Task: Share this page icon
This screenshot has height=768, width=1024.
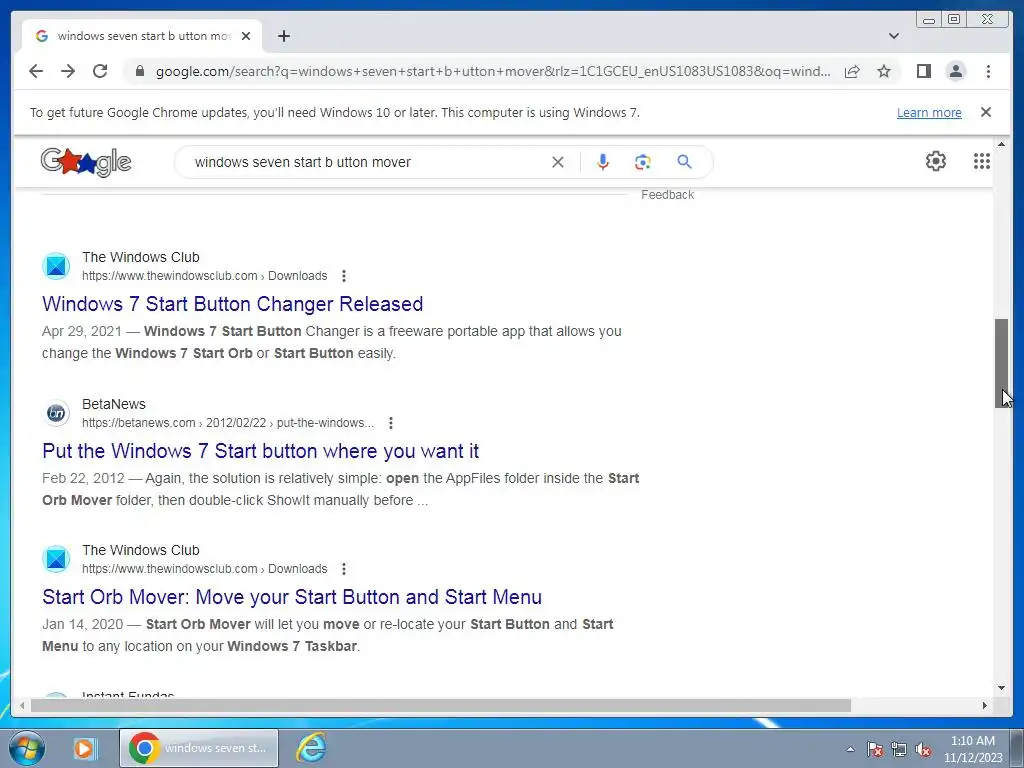Action: tap(852, 71)
